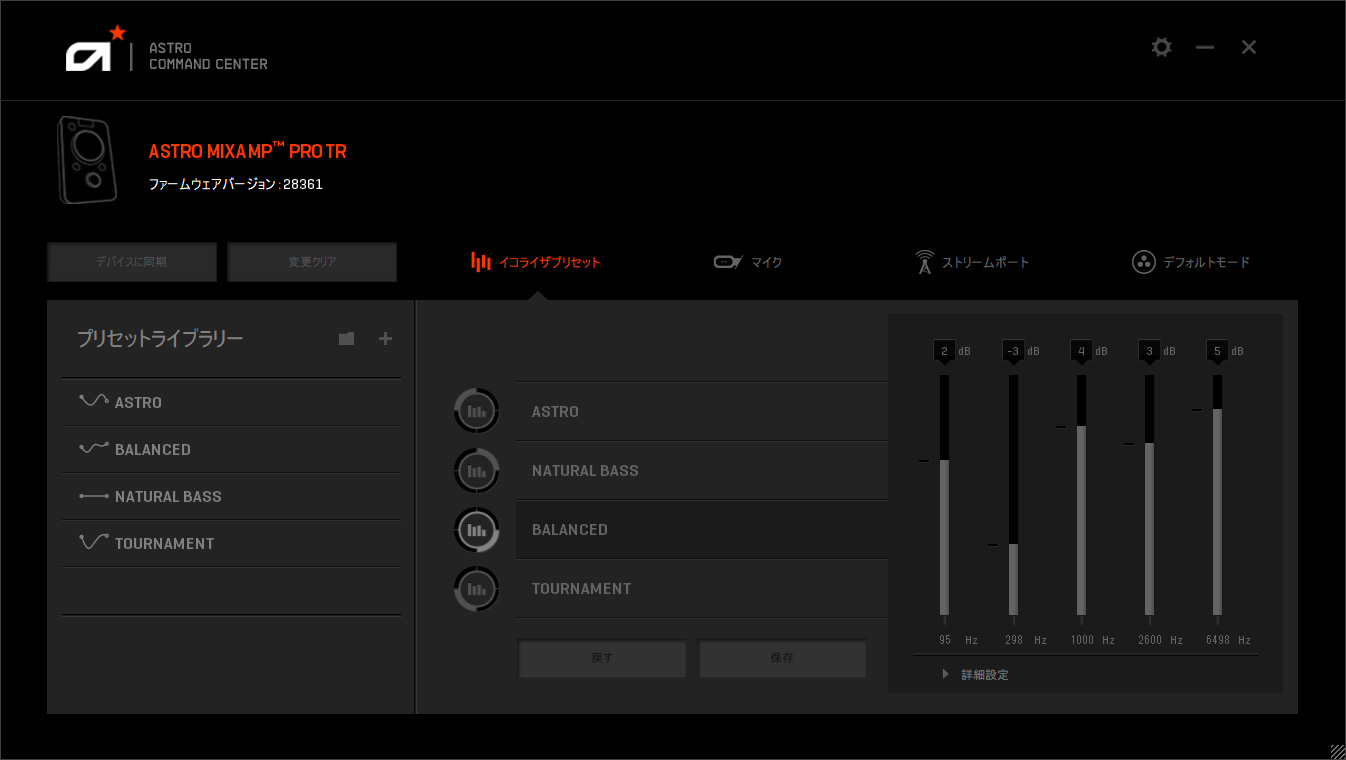Click the 2600 Hz frequency label
This screenshot has height=760, width=1346.
(1160, 640)
